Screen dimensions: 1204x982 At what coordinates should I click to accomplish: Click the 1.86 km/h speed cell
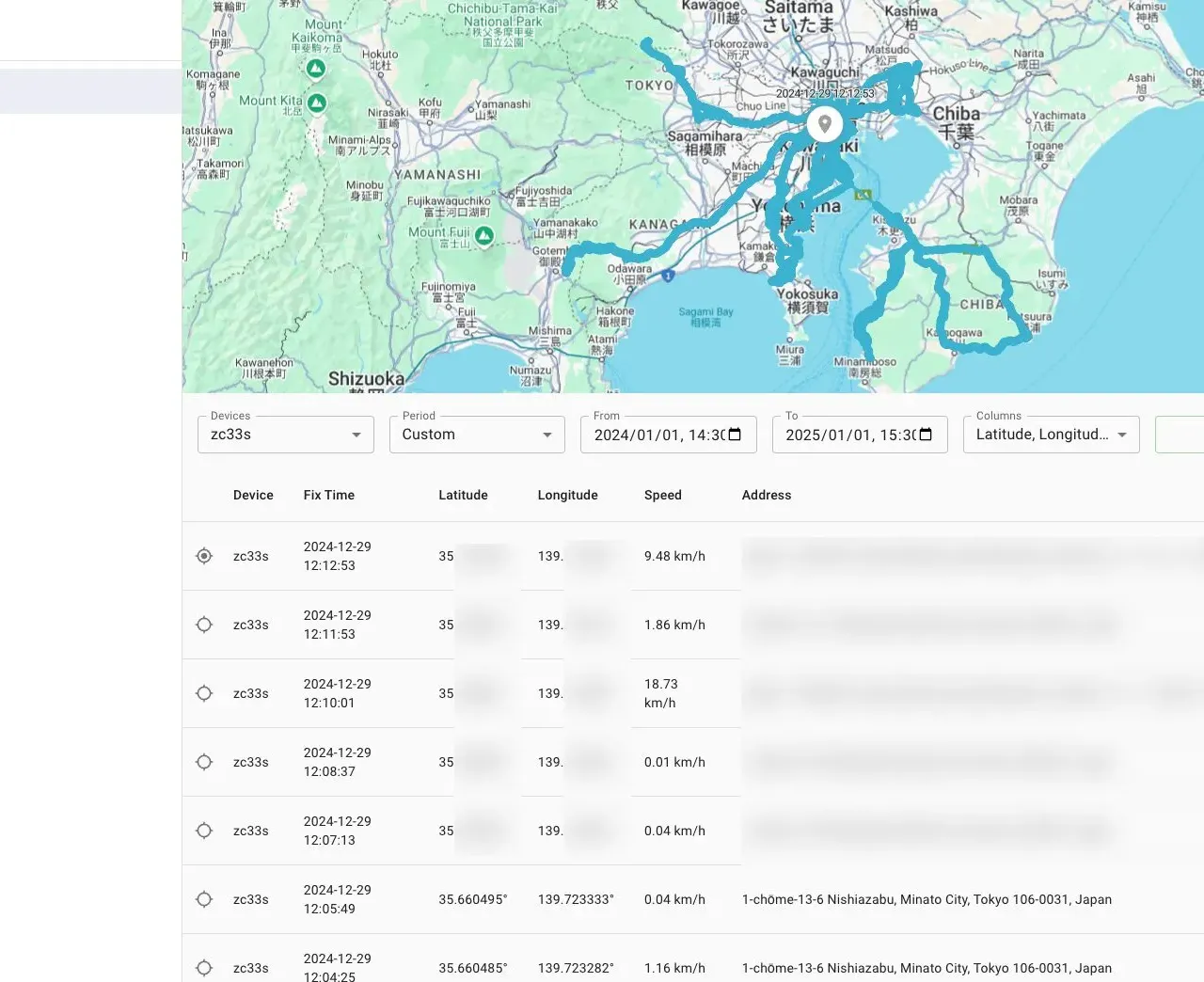pos(674,625)
